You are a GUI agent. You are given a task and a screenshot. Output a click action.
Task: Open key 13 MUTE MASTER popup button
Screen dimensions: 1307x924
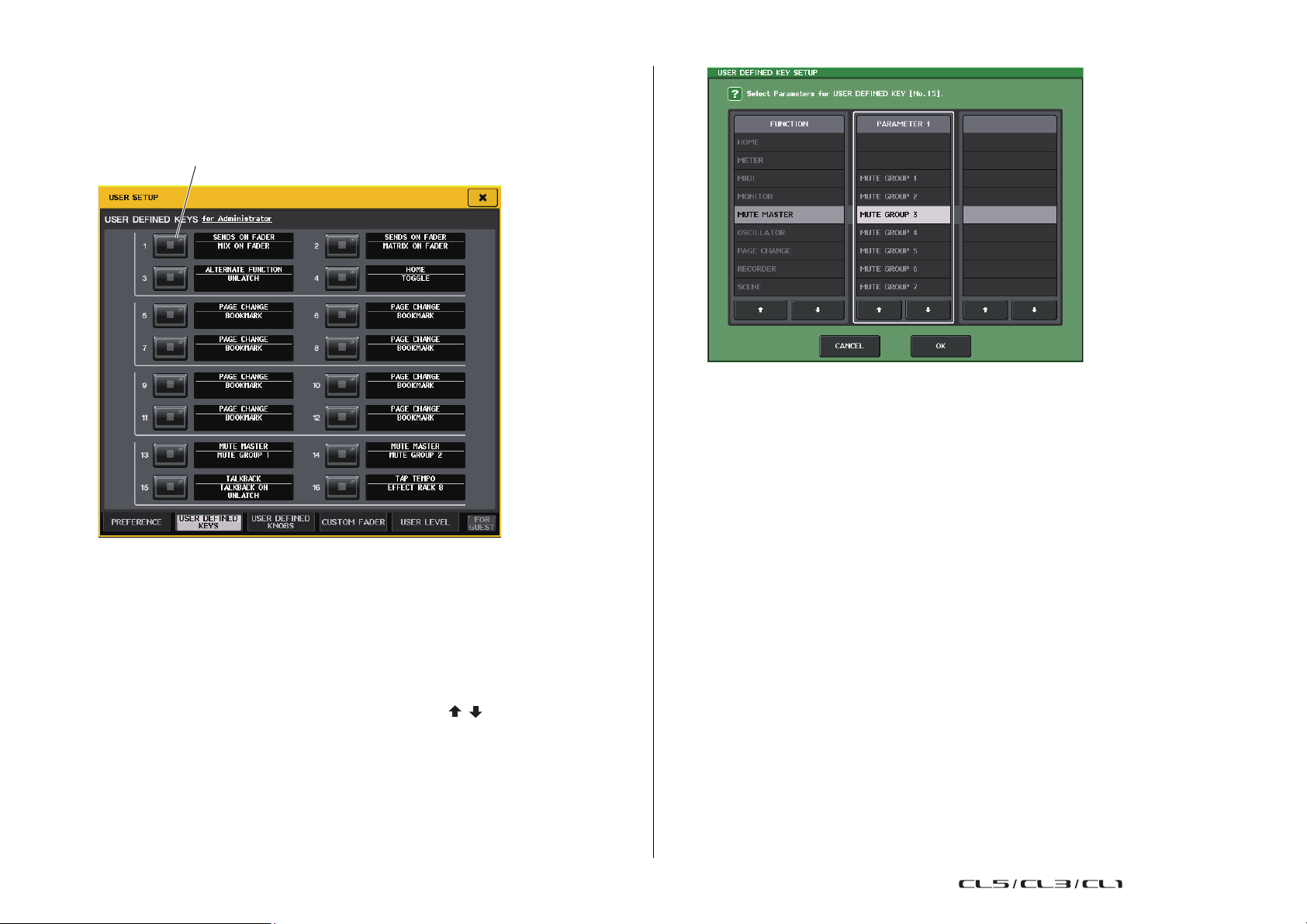point(170,455)
